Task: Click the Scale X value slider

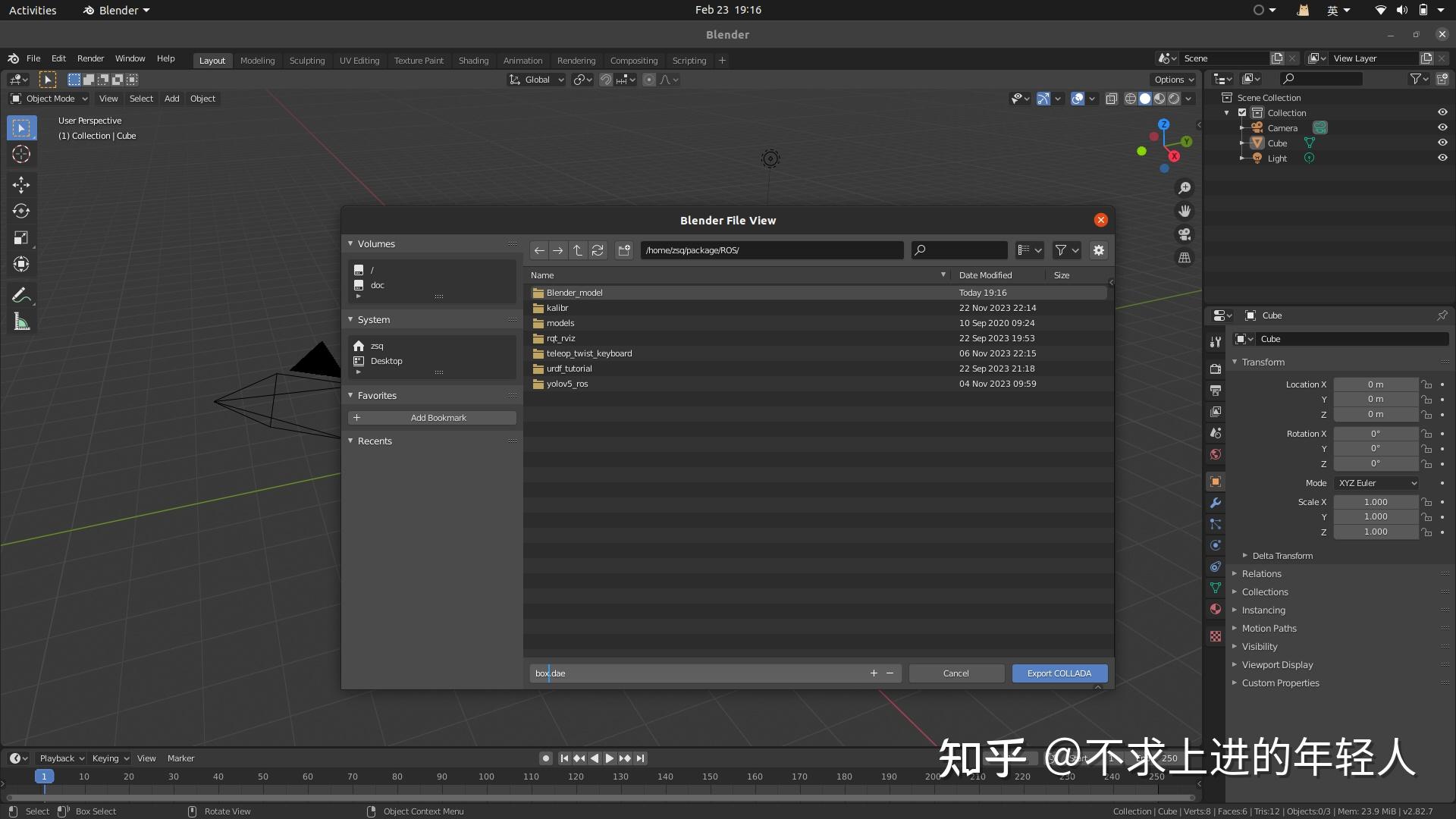Action: point(1376,501)
